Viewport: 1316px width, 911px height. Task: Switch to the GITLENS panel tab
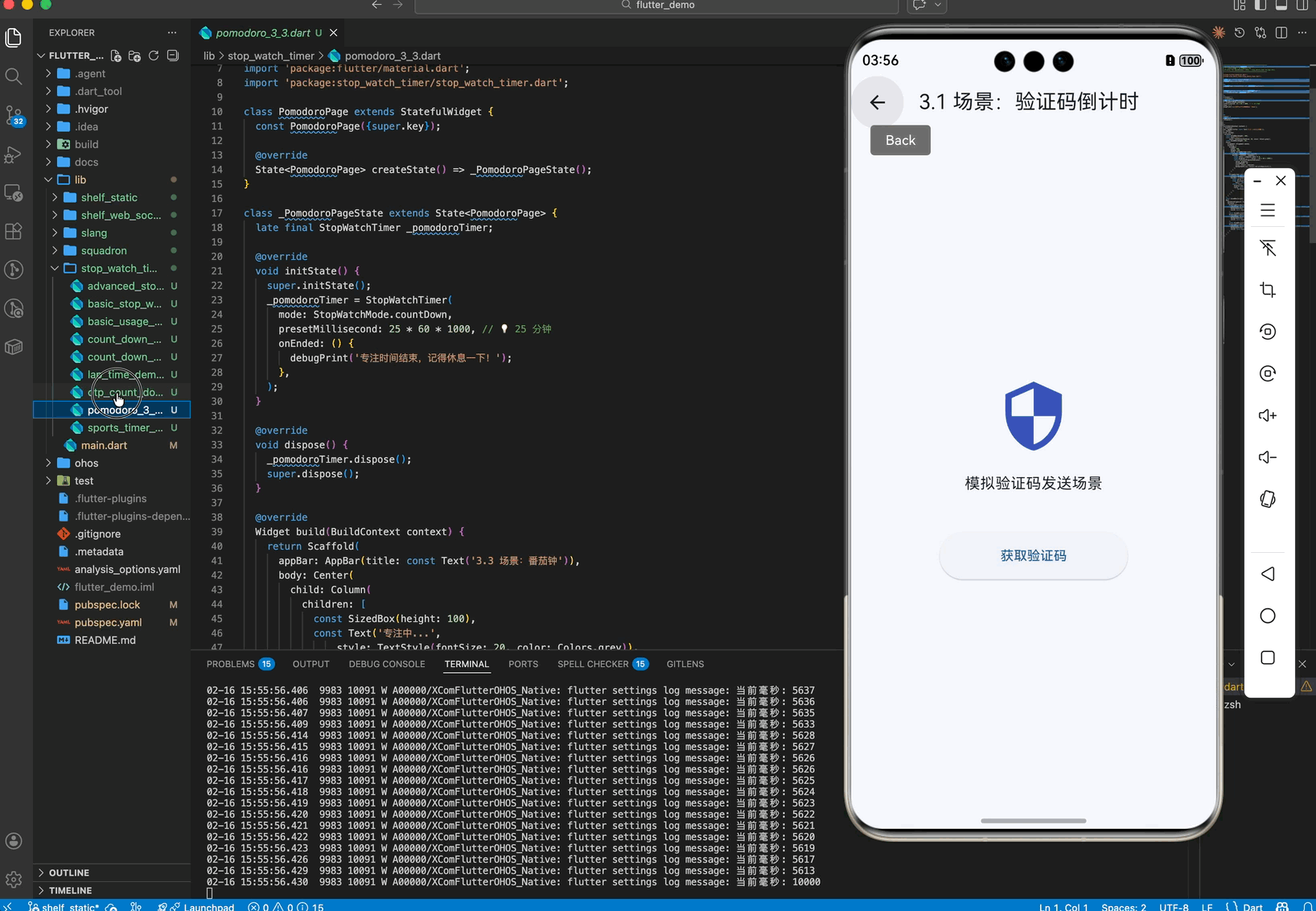(x=685, y=664)
